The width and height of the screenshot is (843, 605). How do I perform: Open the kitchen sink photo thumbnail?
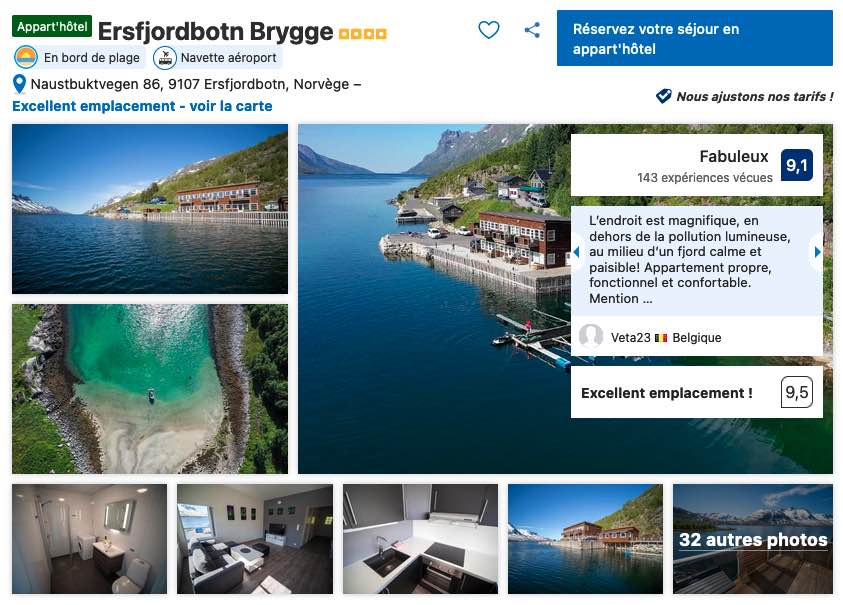(420, 539)
